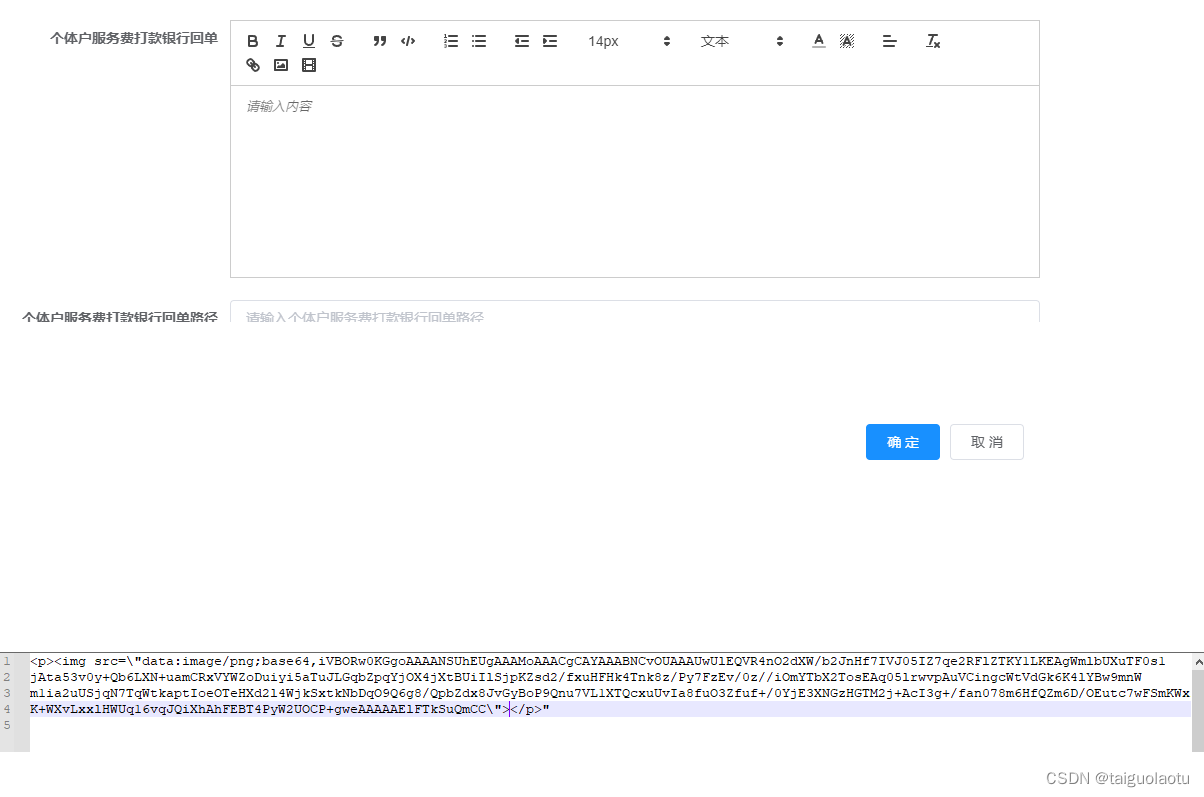Open the text color picker
This screenshot has height=797, width=1204.
click(x=819, y=41)
